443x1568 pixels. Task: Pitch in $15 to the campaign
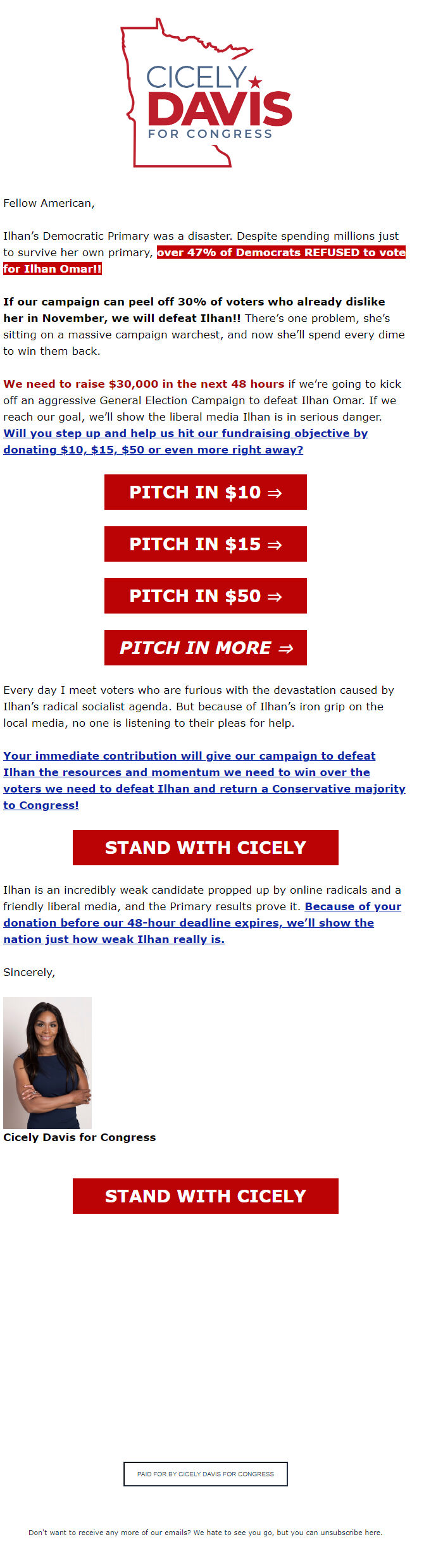coord(206,544)
